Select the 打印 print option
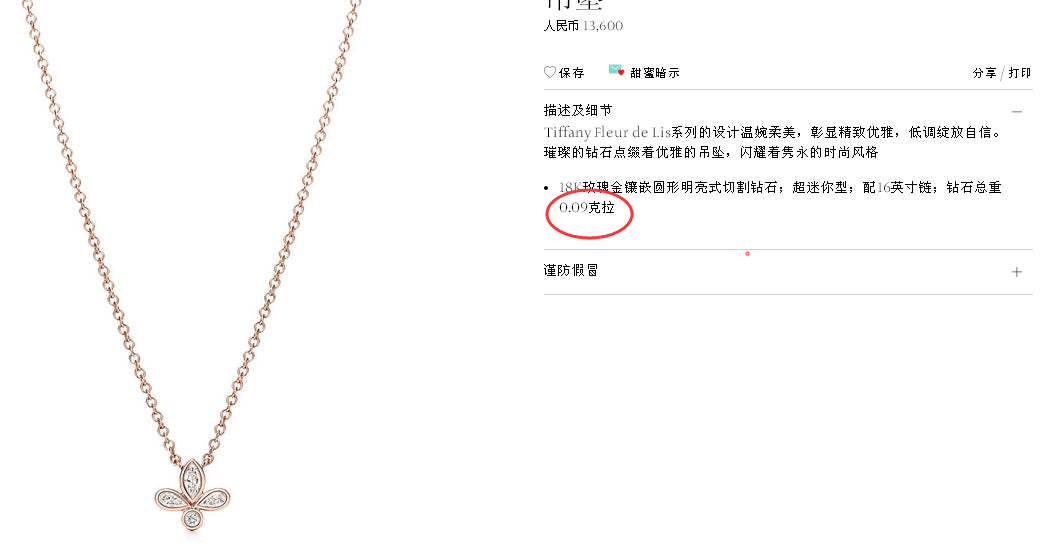Screen dimensions: 1060x557 tap(1019, 73)
